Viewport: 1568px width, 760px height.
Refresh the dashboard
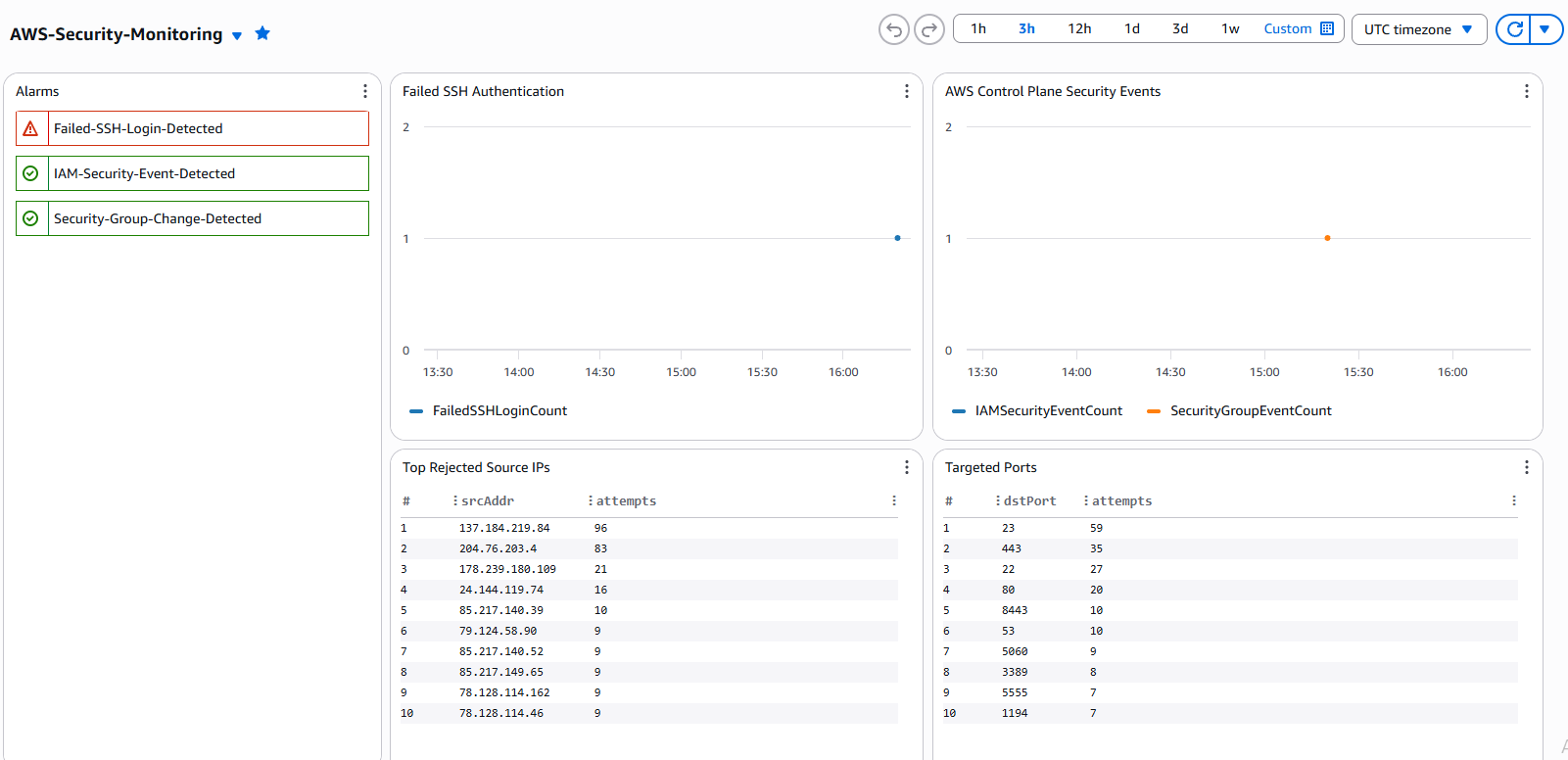(1514, 29)
